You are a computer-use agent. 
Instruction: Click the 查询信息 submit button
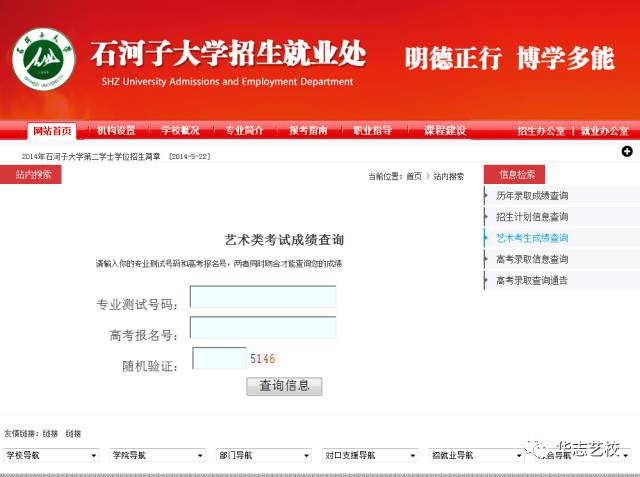click(x=284, y=386)
